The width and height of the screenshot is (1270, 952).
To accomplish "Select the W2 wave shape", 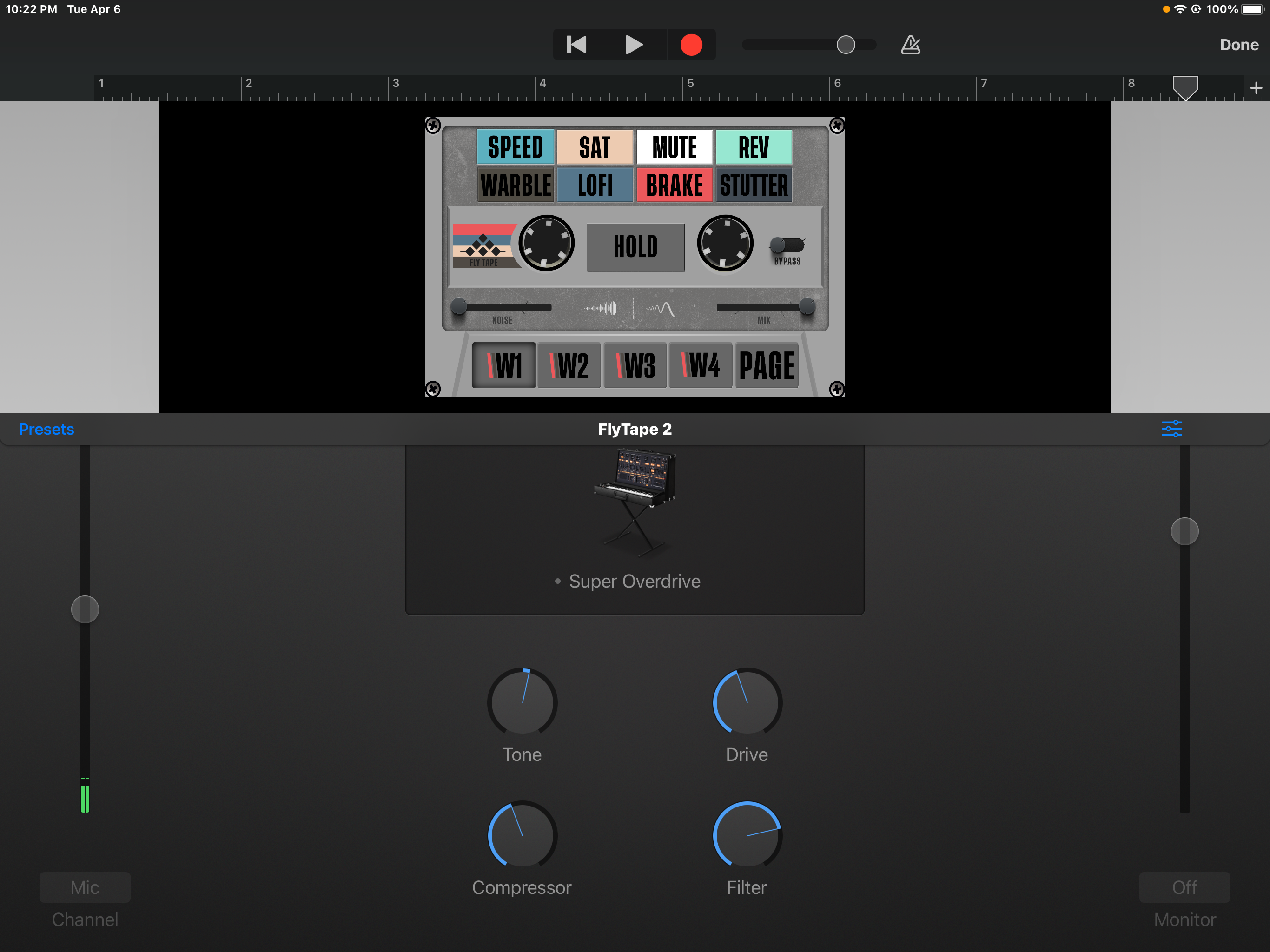I will click(x=569, y=364).
